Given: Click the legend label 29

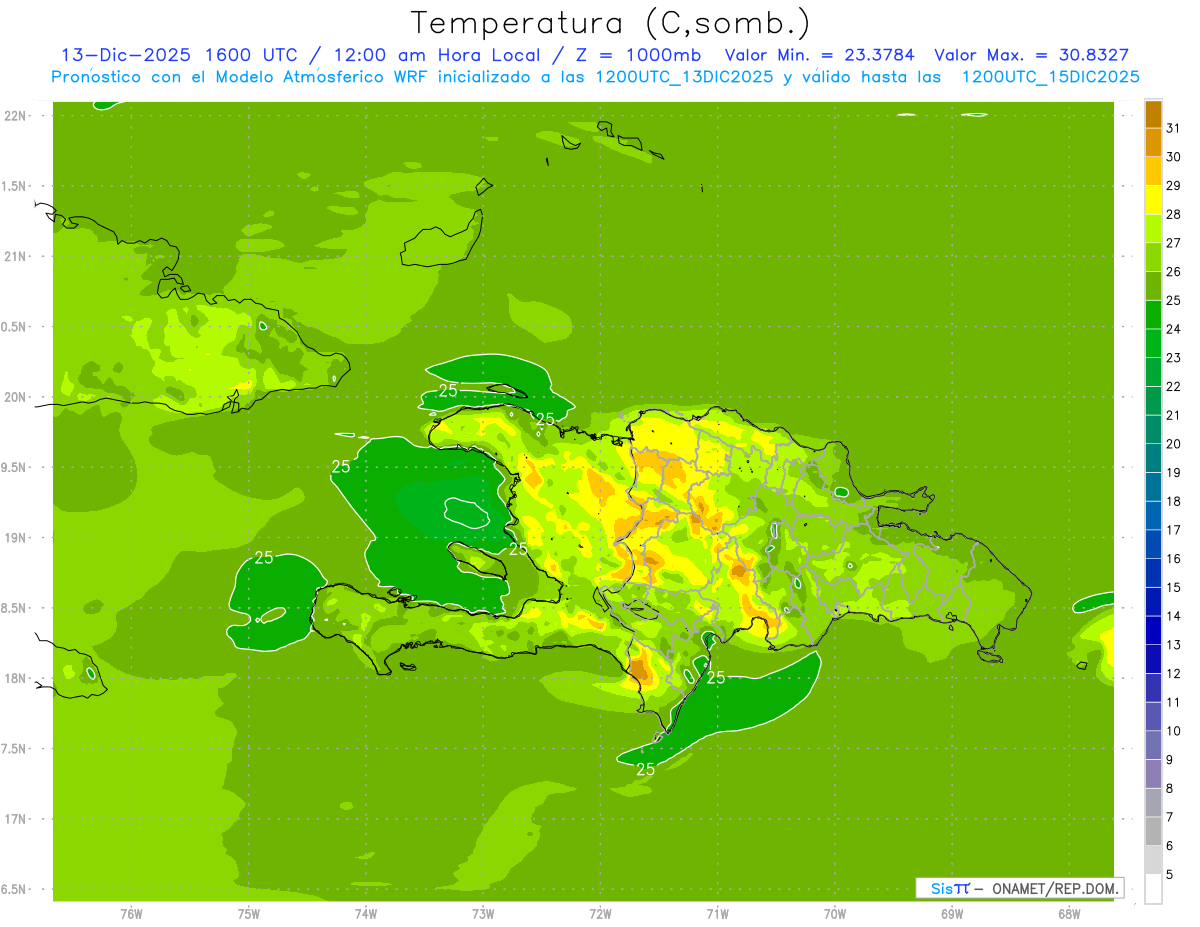Looking at the screenshot, I should [x=1174, y=186].
